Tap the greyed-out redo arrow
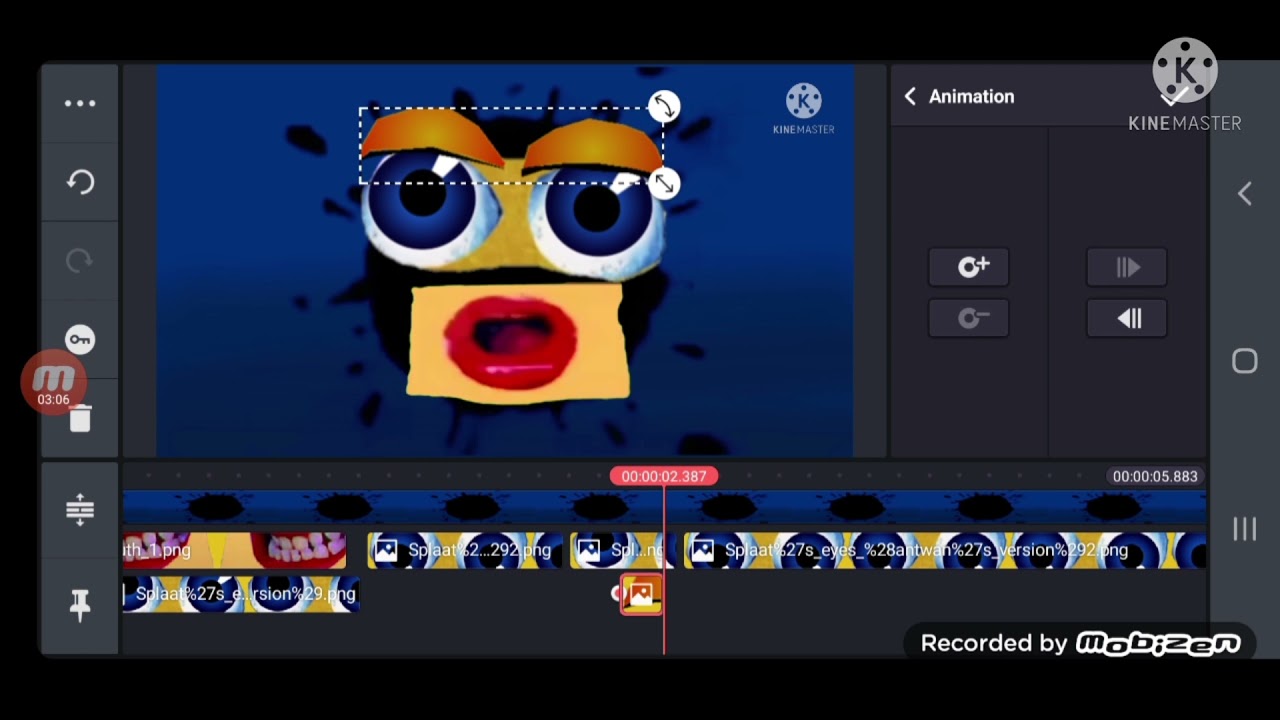This screenshot has height=720, width=1280. click(80, 261)
